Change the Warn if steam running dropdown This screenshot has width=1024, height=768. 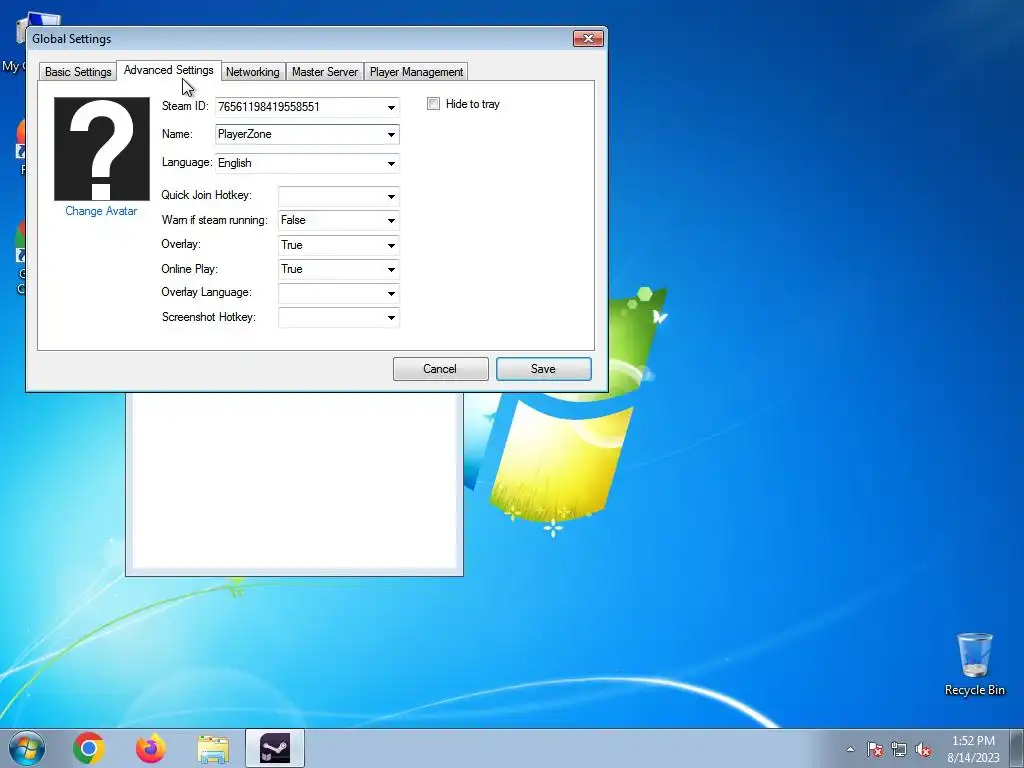coord(391,221)
